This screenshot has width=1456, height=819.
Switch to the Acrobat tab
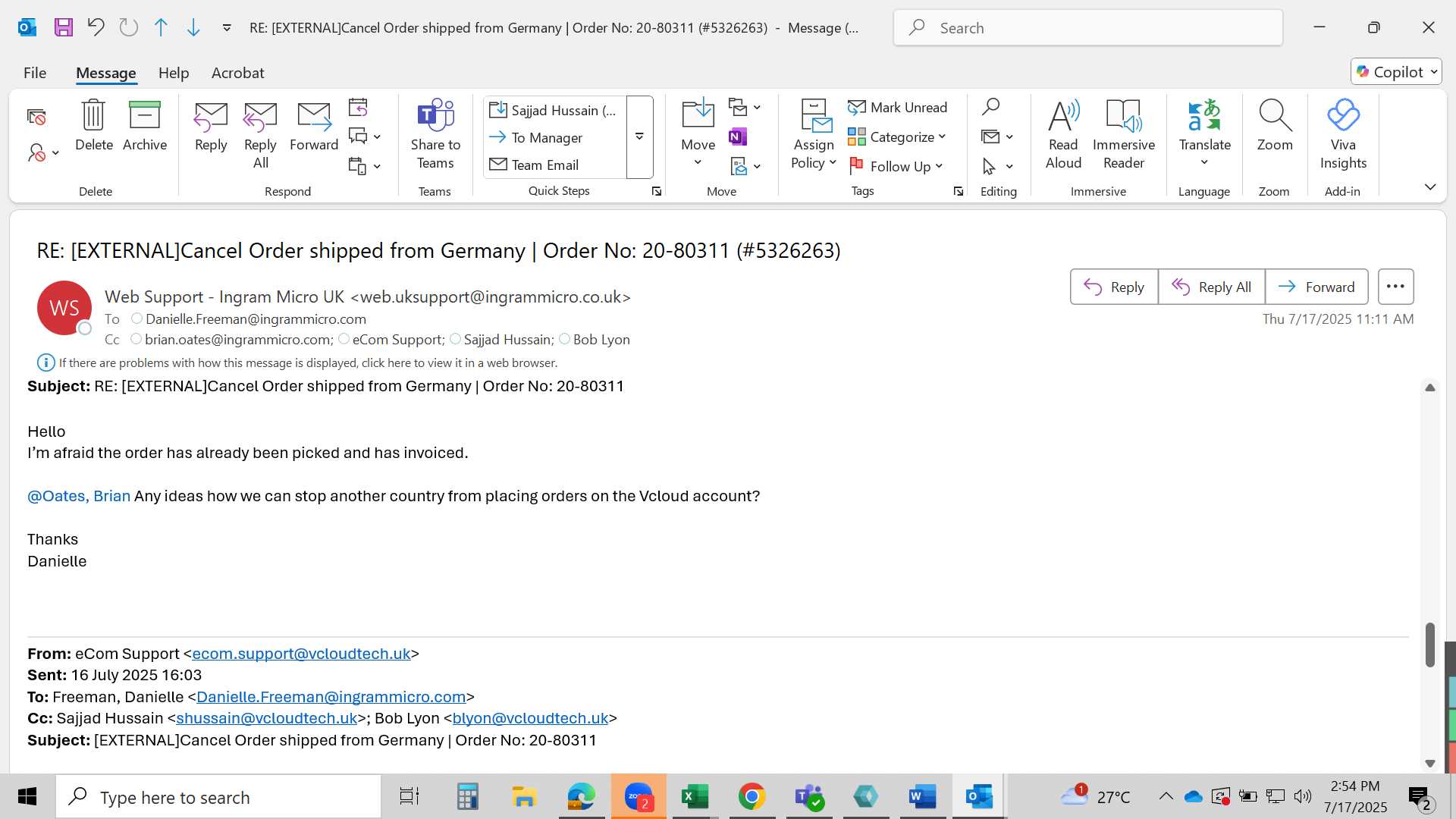pos(238,73)
